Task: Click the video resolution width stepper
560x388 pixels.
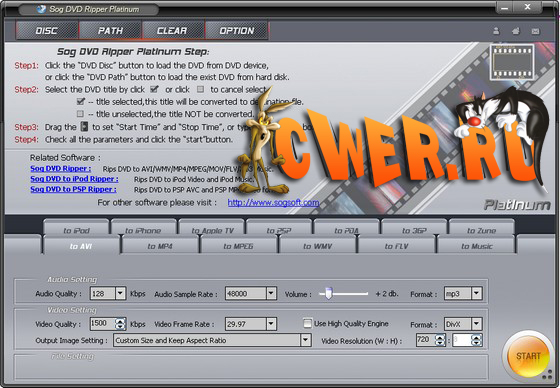Action: [x=440, y=340]
